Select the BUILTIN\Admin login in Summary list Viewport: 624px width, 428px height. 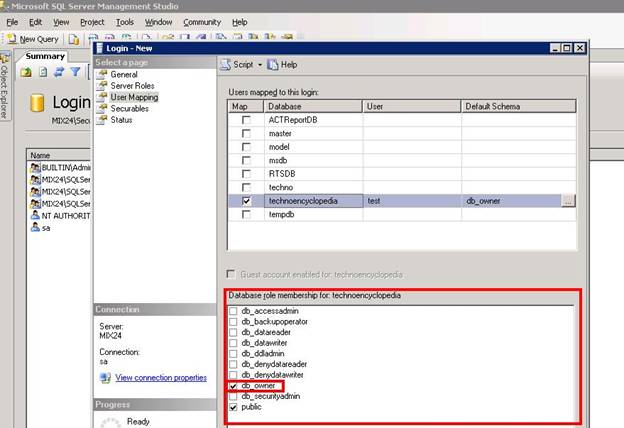(x=61, y=168)
